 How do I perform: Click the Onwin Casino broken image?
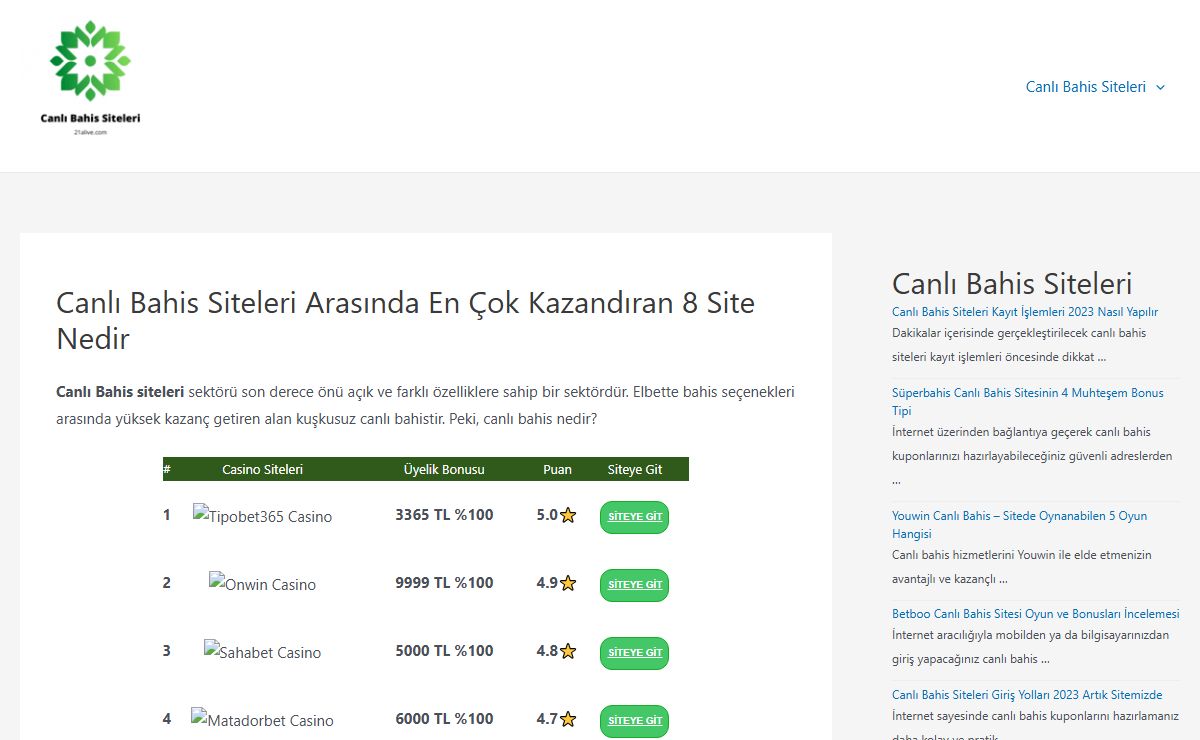tap(262, 584)
